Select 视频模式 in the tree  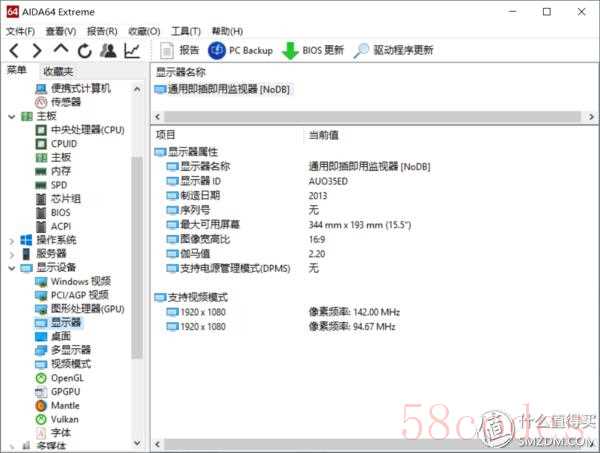click(63, 364)
